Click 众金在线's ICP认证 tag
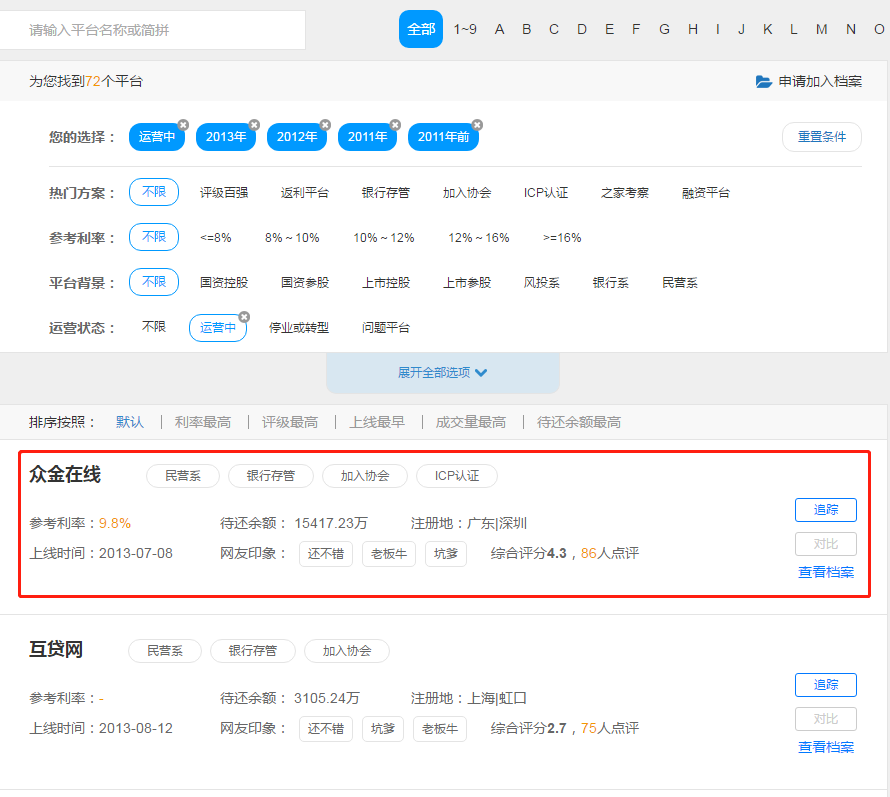Screen dimensions: 890x797 pos(457,476)
